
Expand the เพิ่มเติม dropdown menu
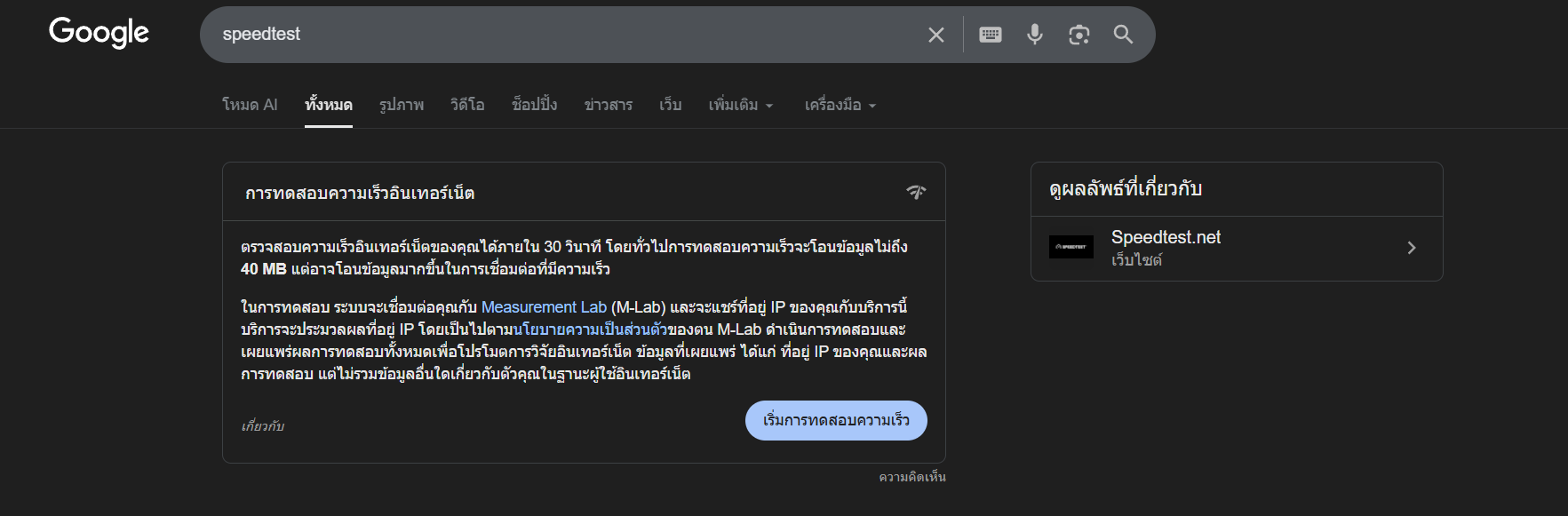click(x=740, y=105)
